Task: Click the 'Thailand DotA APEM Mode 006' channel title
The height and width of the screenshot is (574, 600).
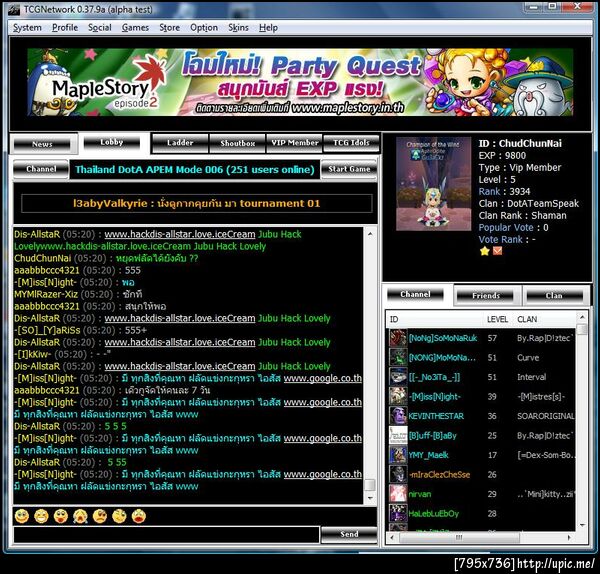Action: tap(194, 170)
